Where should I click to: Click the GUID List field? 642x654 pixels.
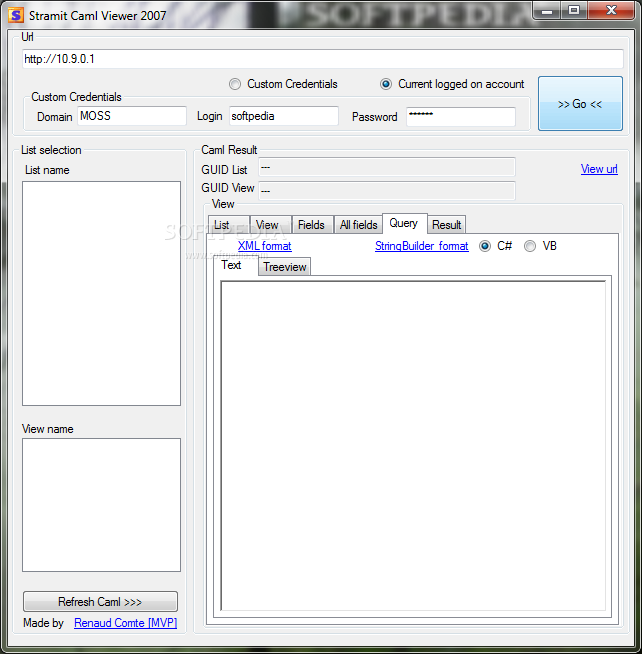tap(387, 167)
